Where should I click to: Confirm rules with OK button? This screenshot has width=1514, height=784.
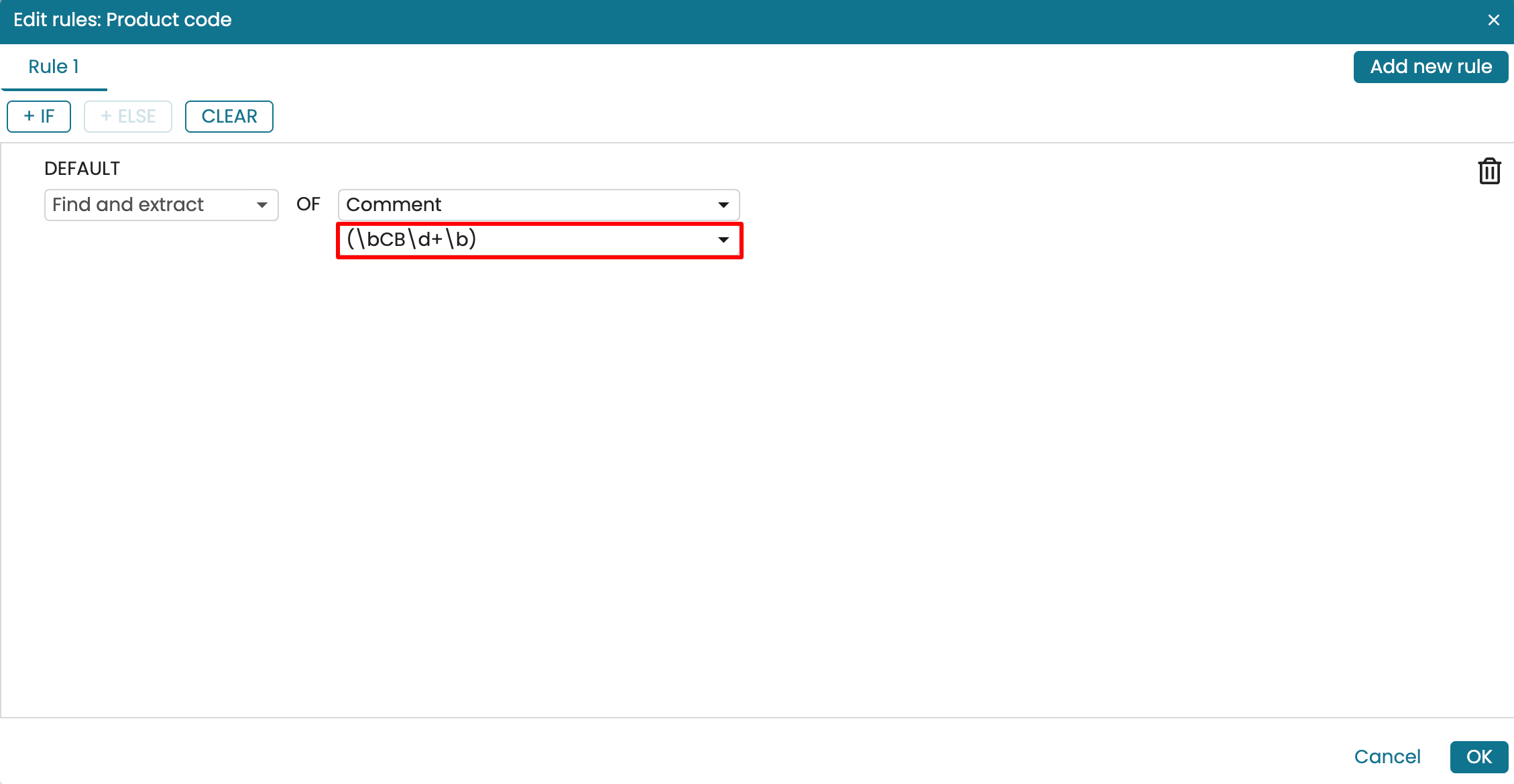(x=1478, y=757)
